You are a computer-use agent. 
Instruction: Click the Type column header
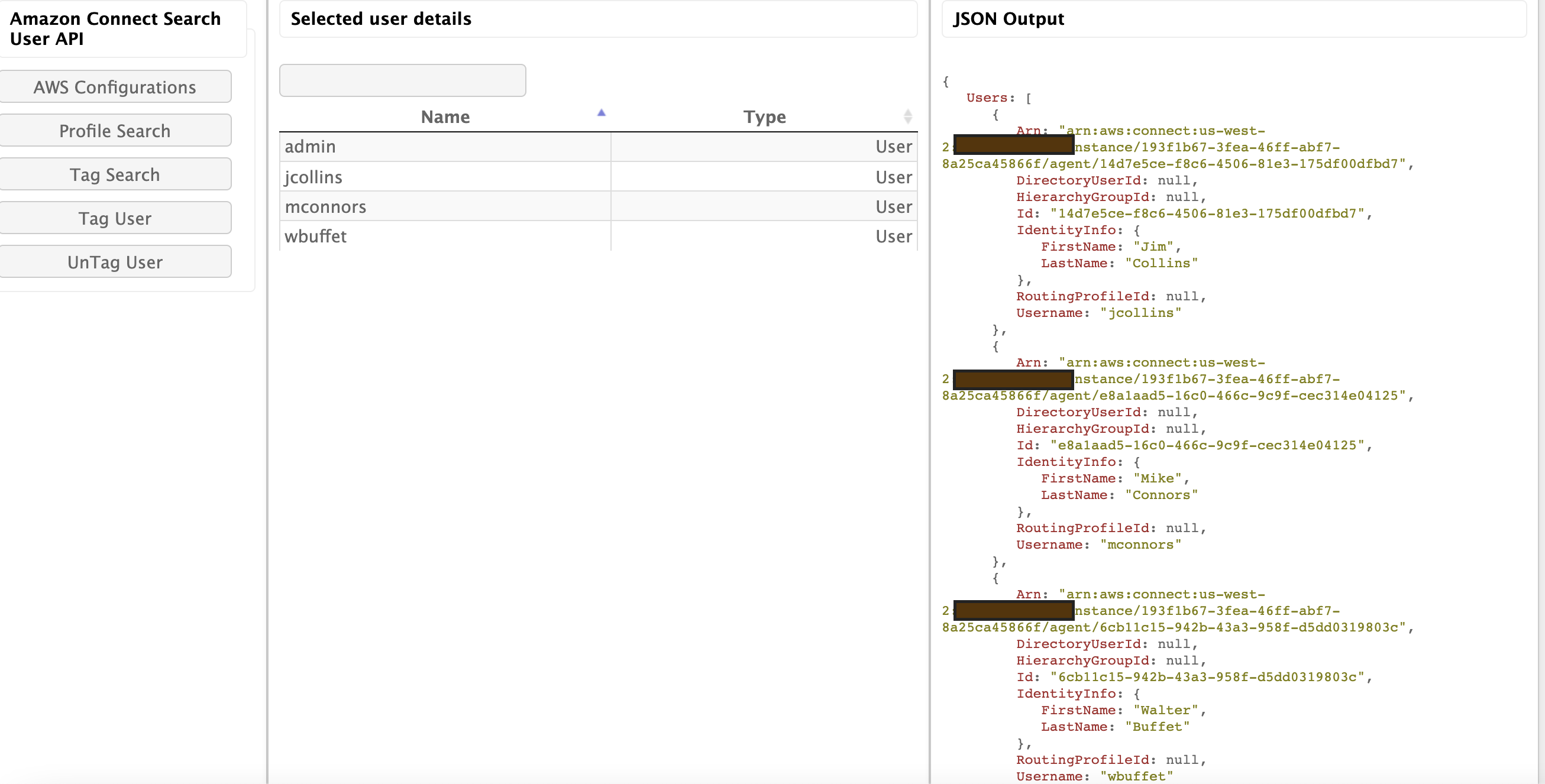click(x=764, y=117)
